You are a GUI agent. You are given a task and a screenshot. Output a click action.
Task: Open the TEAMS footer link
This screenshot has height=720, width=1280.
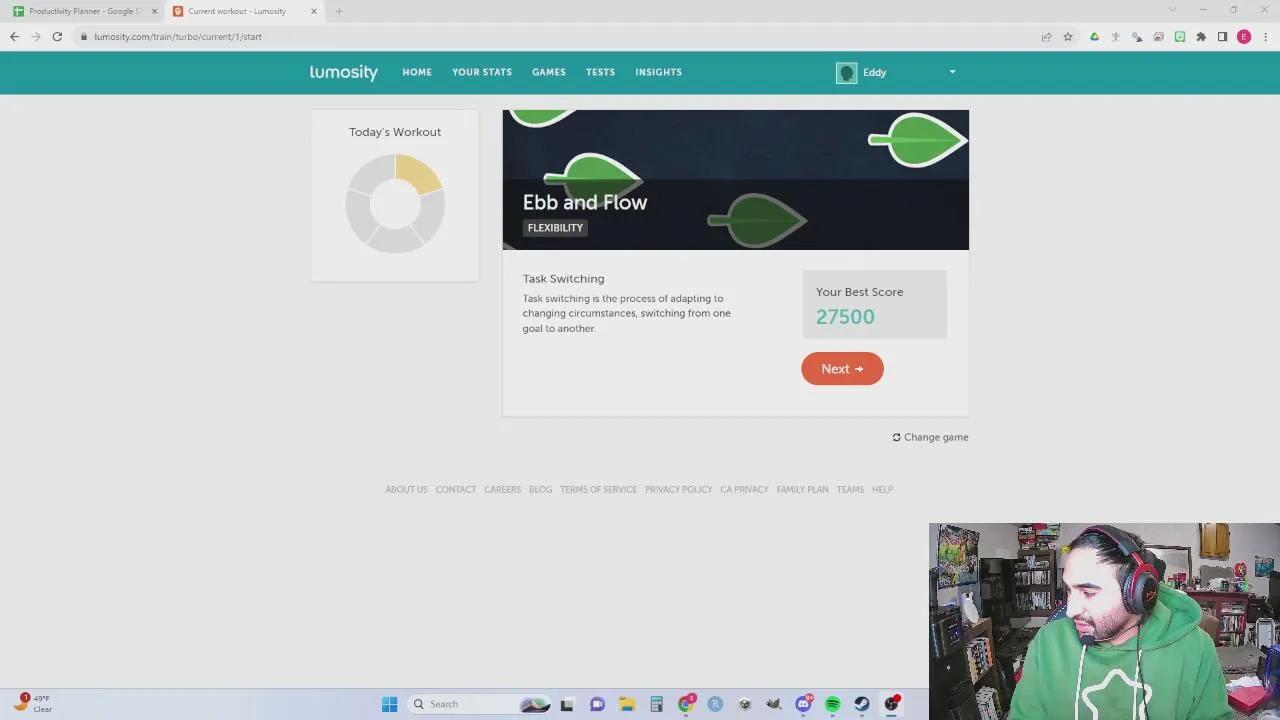point(850,490)
